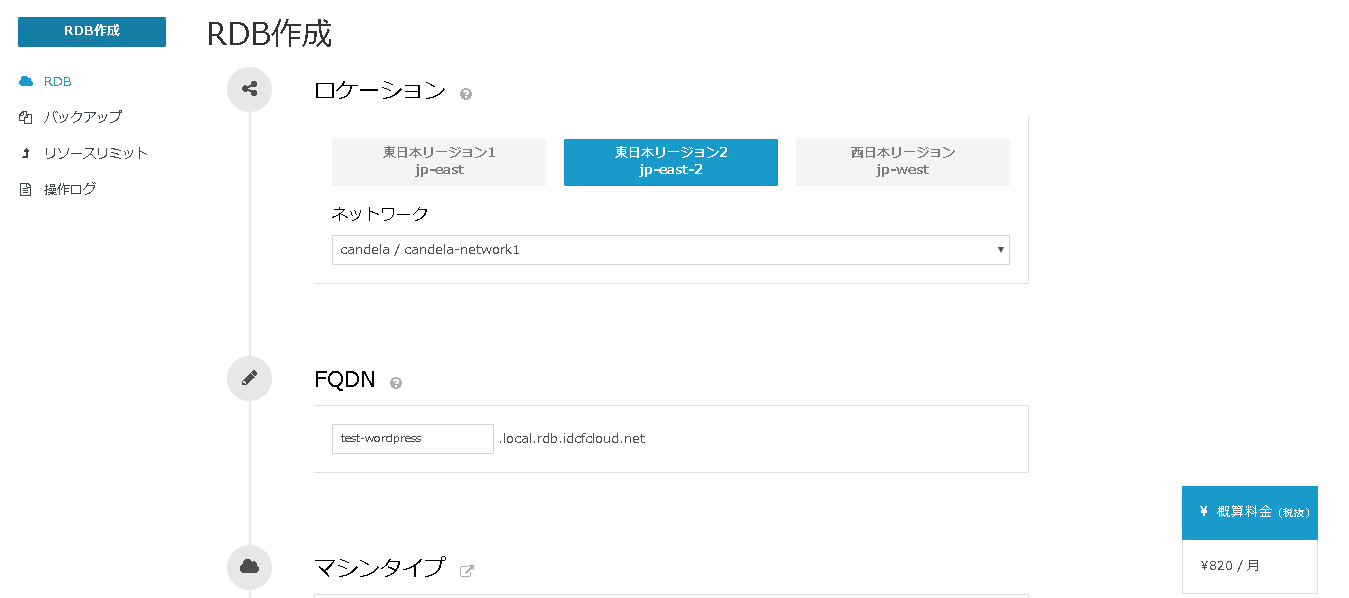
Task: Click the share step icon for location
Action: 250,89
